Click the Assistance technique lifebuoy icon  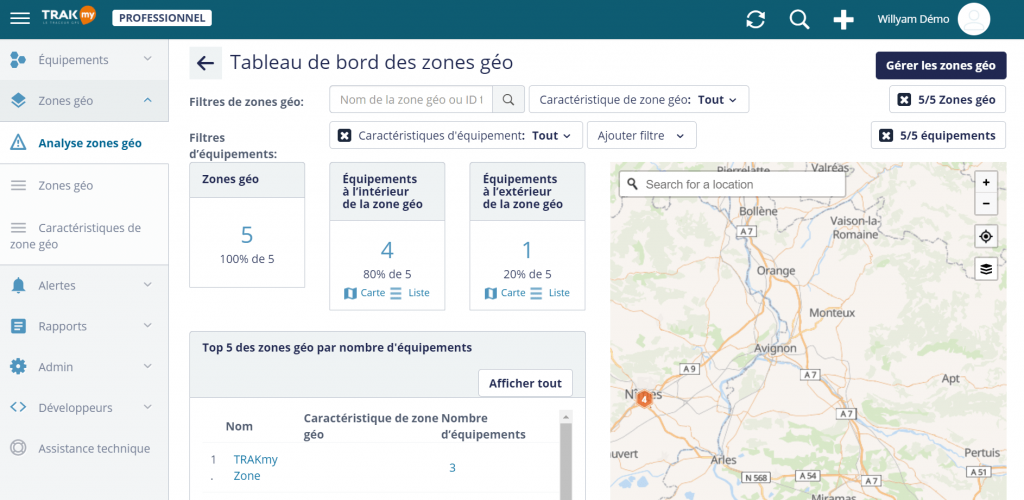(18, 448)
